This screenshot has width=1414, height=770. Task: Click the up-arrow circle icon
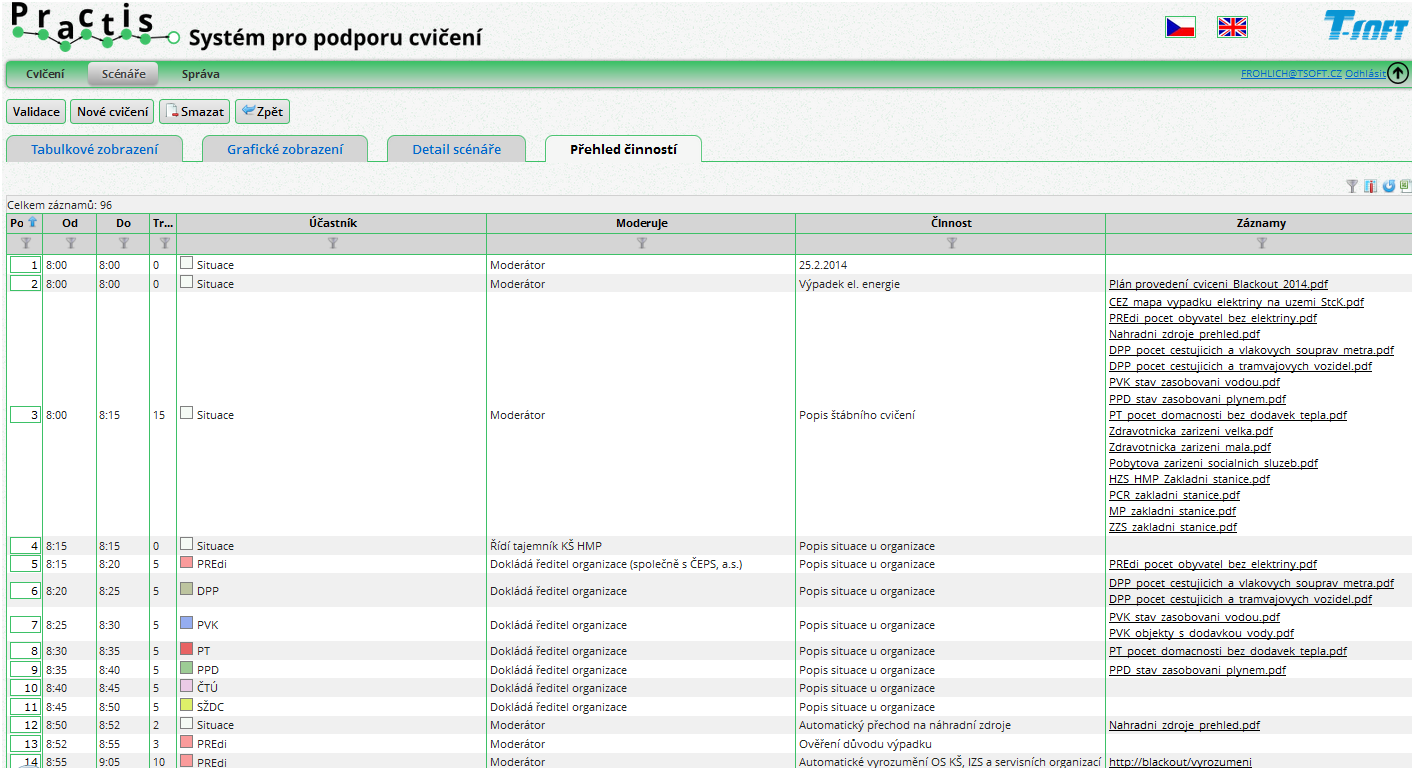(x=1399, y=74)
